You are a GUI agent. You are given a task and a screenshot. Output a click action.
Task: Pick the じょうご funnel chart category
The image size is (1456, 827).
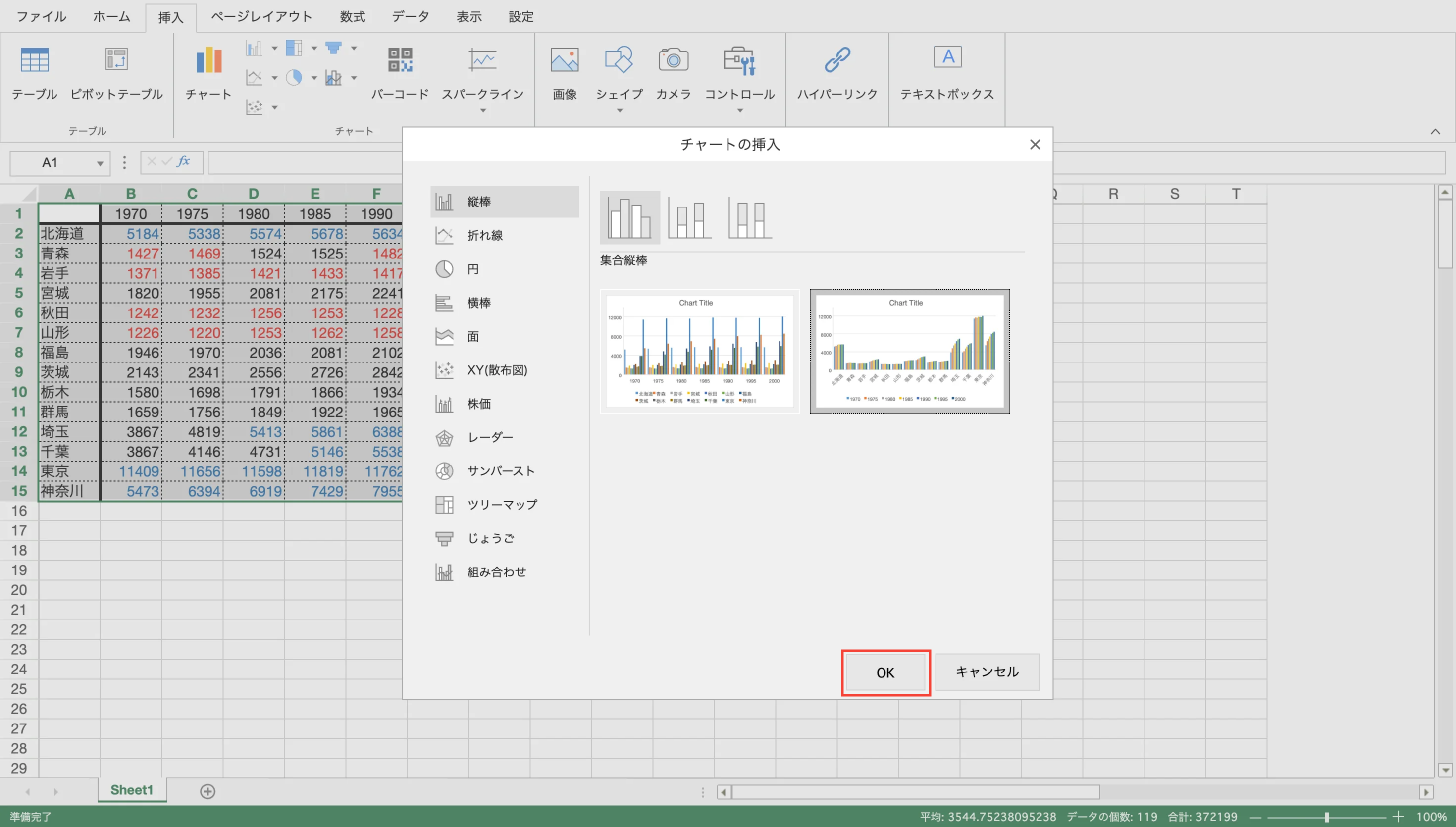(490, 538)
